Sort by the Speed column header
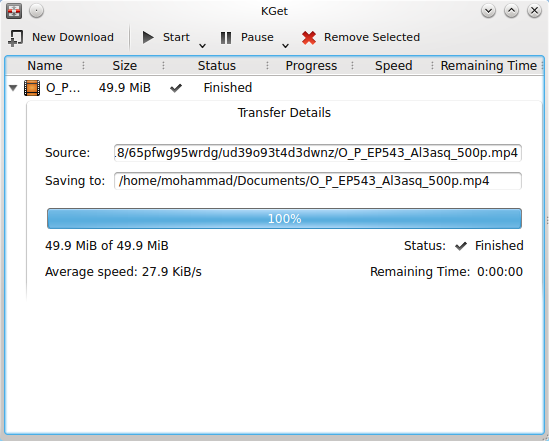Image resolution: width=549 pixels, height=441 pixels. click(393, 66)
